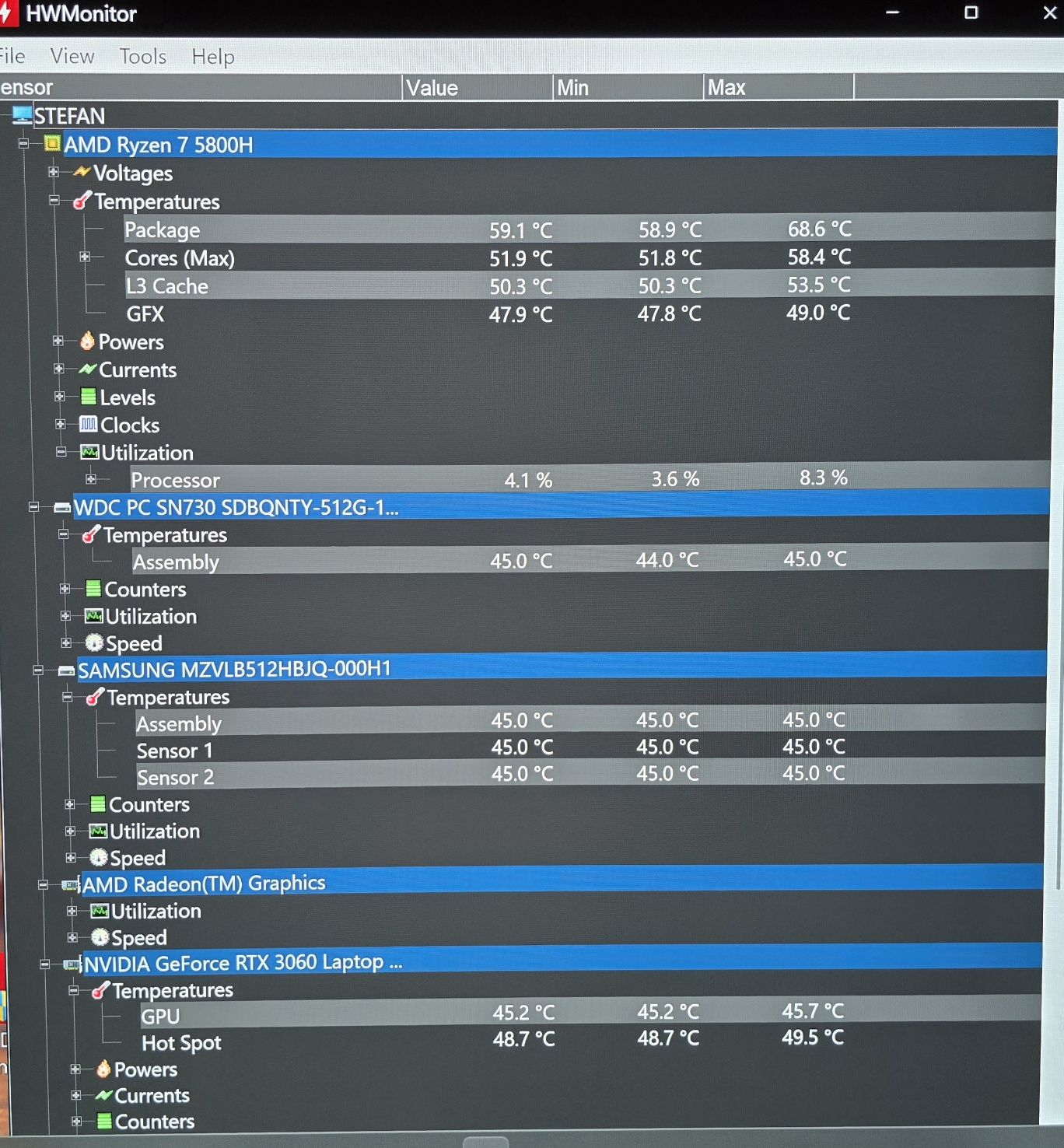Image resolution: width=1064 pixels, height=1148 pixels.
Task: Click the WDC Counters green icon
Action: [93, 588]
